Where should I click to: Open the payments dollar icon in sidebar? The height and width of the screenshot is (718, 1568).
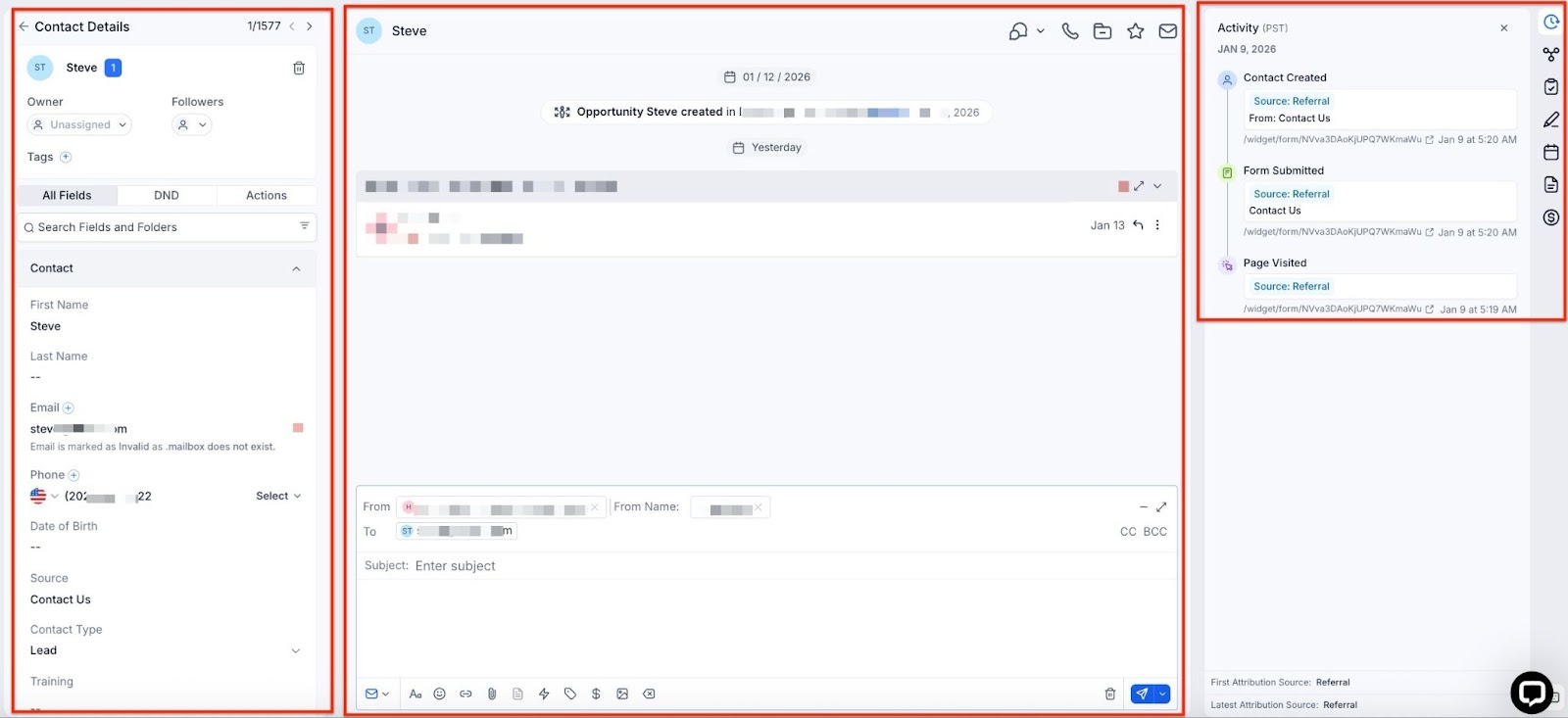click(x=1551, y=217)
